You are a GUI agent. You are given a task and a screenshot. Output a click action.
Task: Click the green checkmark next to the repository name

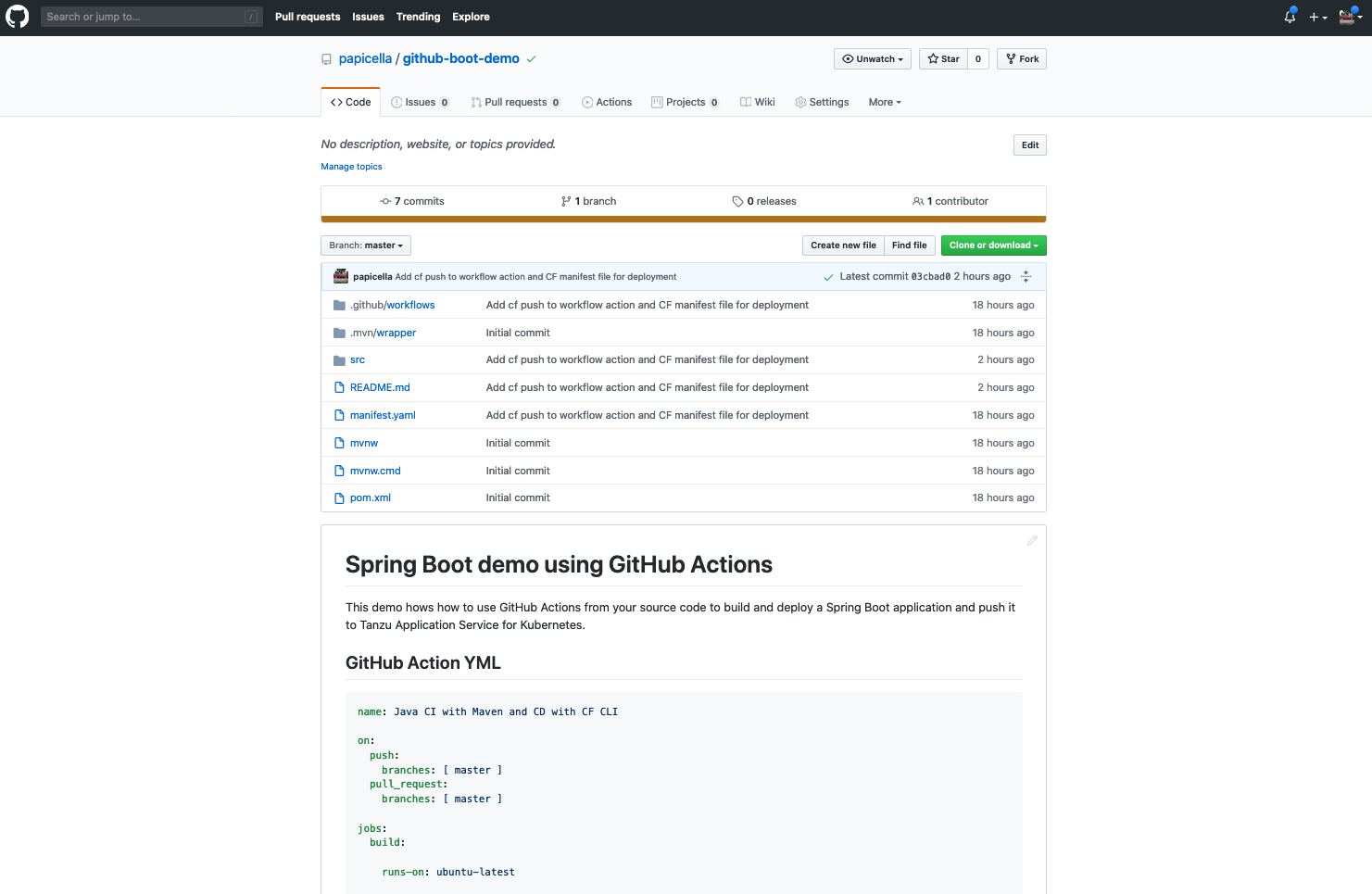[531, 58]
